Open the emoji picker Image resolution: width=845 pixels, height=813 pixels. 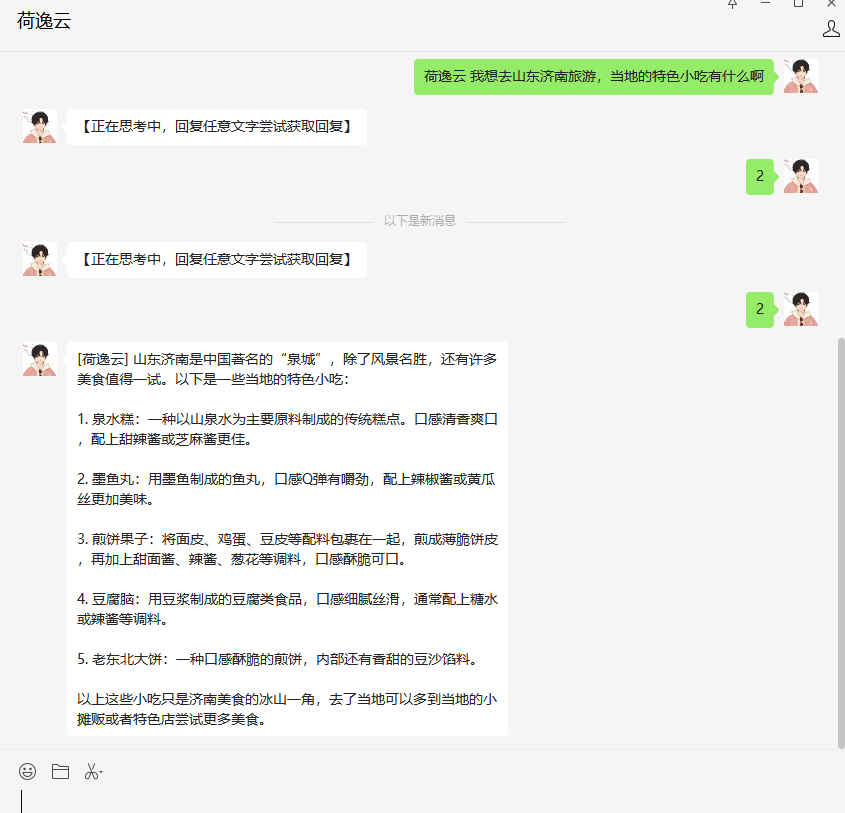point(28,771)
